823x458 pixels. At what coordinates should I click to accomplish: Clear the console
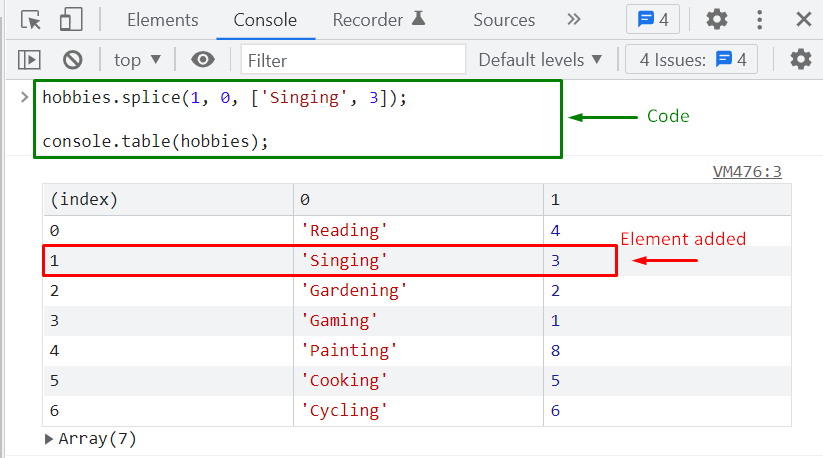(72, 60)
